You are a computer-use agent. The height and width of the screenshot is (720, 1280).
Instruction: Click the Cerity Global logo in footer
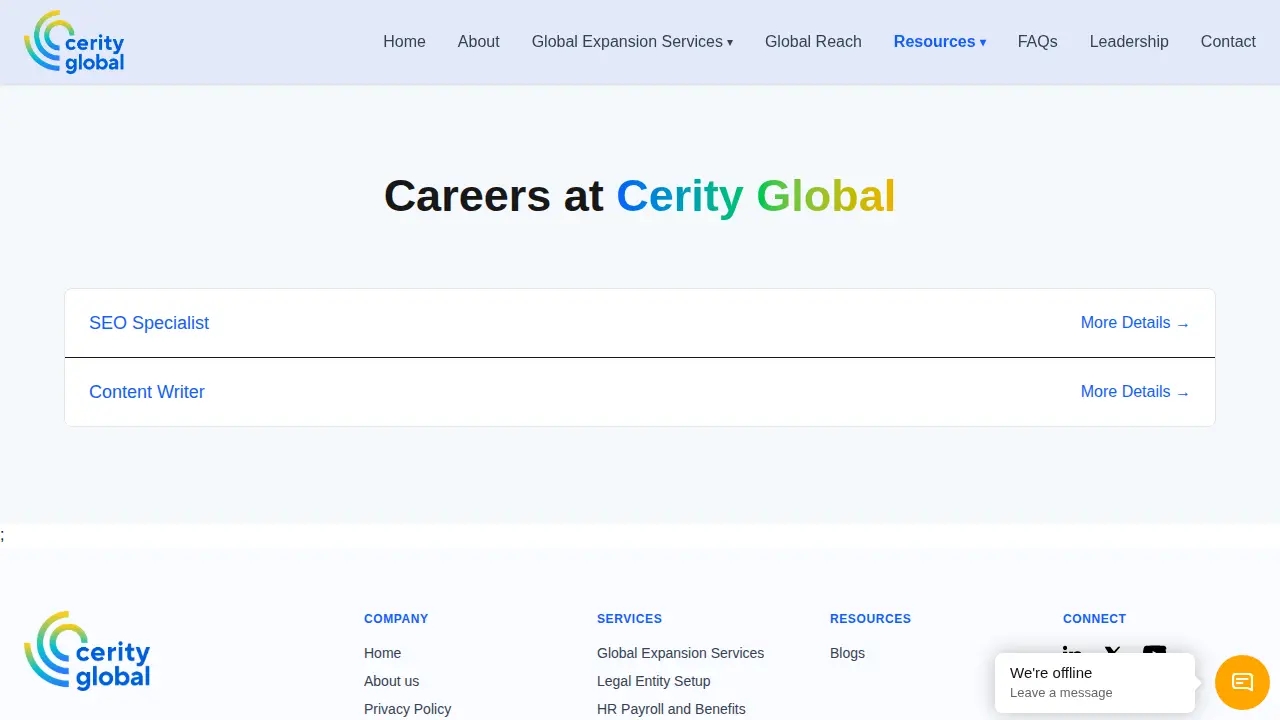pos(87,651)
